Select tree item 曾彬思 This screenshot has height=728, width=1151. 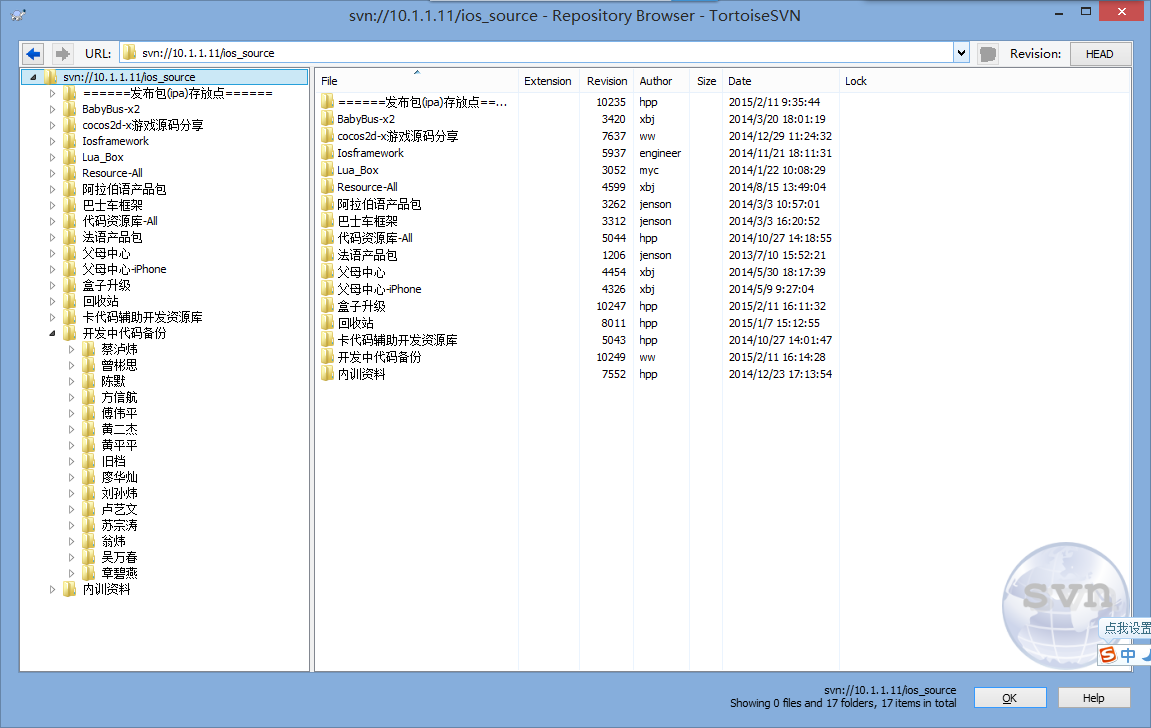coord(119,365)
